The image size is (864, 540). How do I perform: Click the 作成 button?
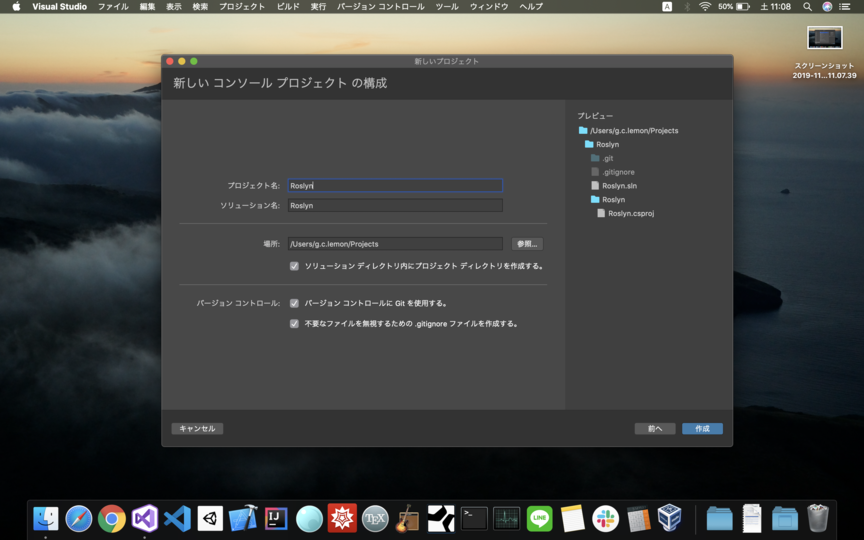pos(702,429)
